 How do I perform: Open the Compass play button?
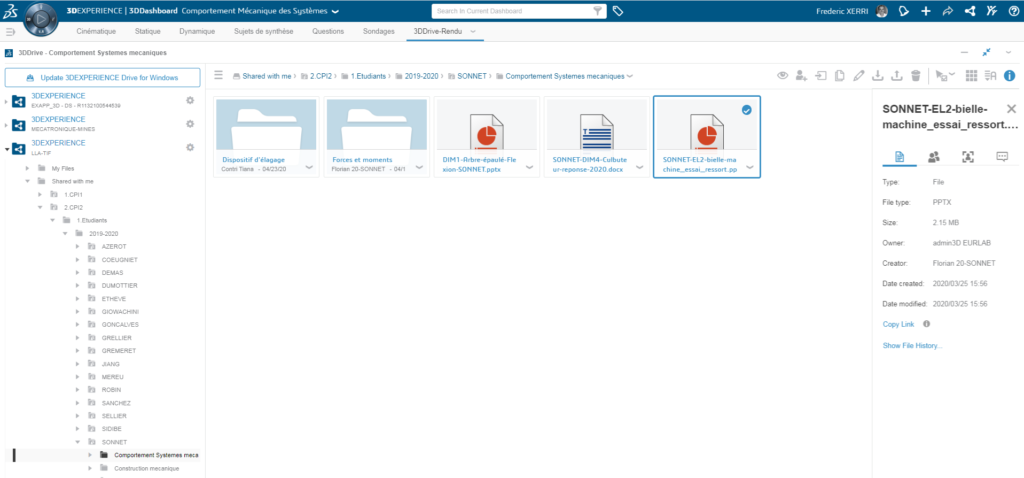coord(40,20)
